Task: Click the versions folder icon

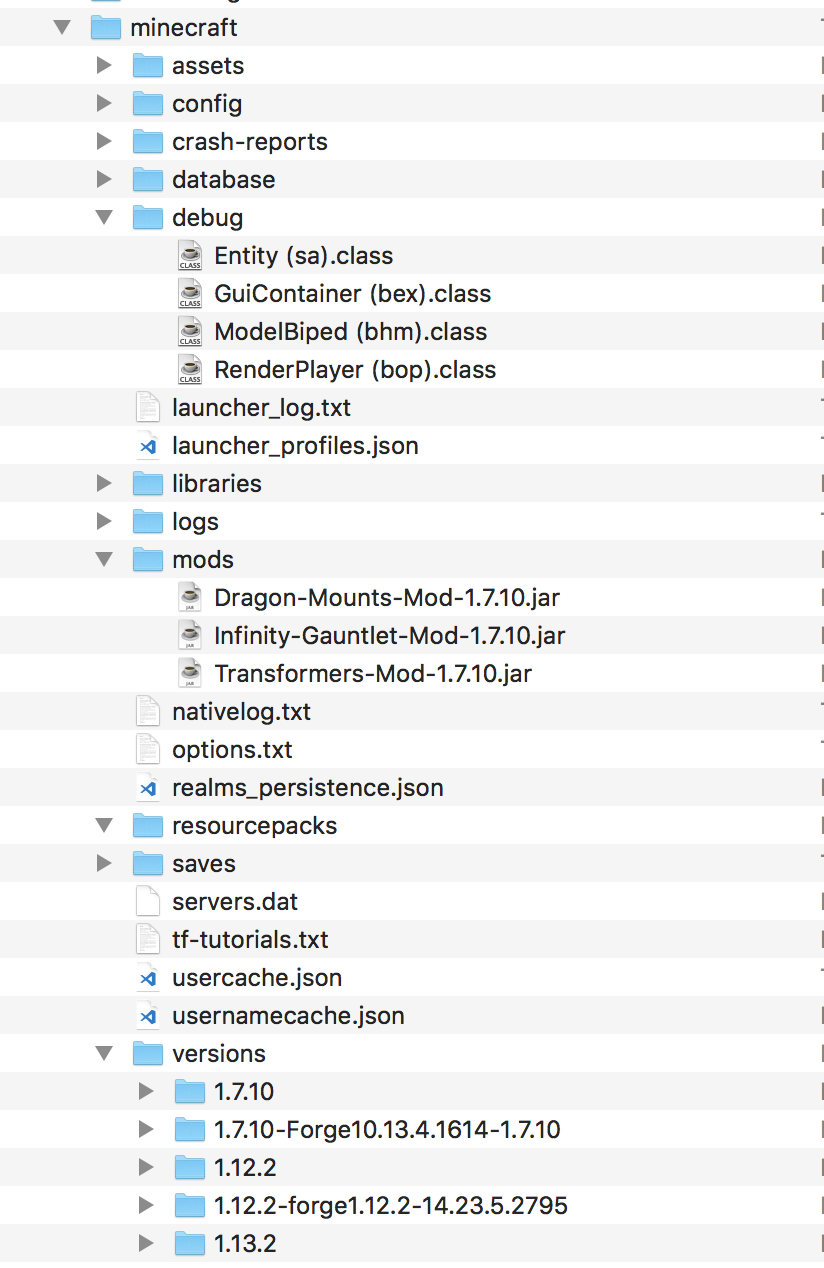Action: click(147, 1053)
